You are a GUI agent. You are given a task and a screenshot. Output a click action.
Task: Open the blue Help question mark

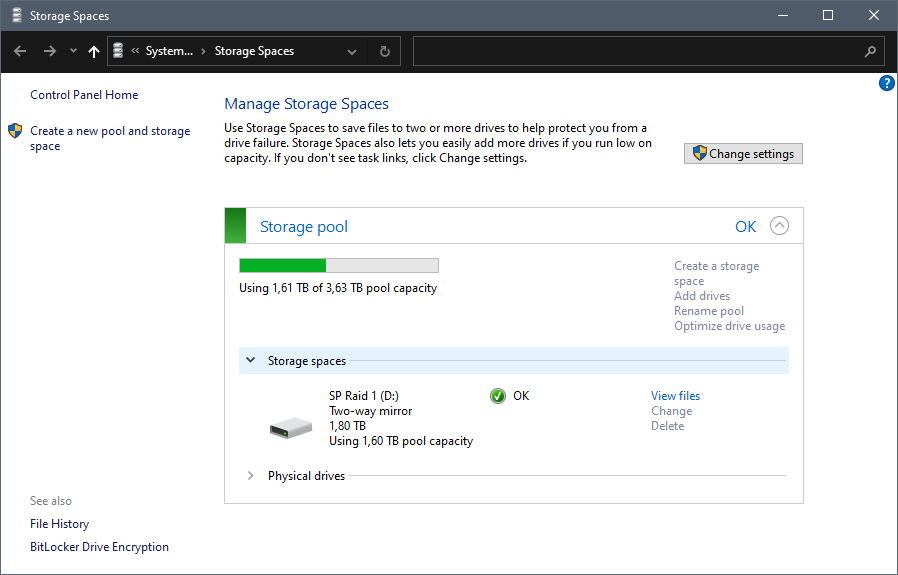tap(886, 83)
